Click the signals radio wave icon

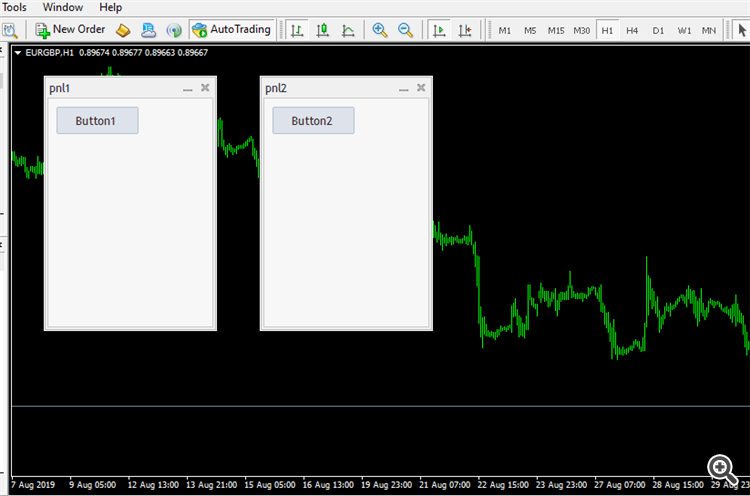click(174, 30)
